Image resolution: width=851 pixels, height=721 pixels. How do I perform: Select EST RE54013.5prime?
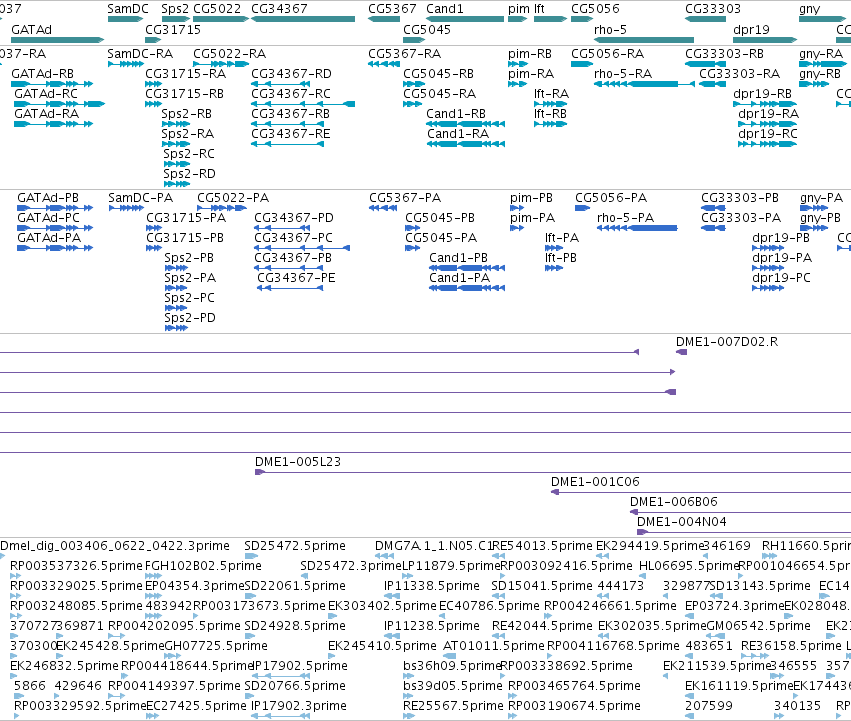[x=498, y=555]
